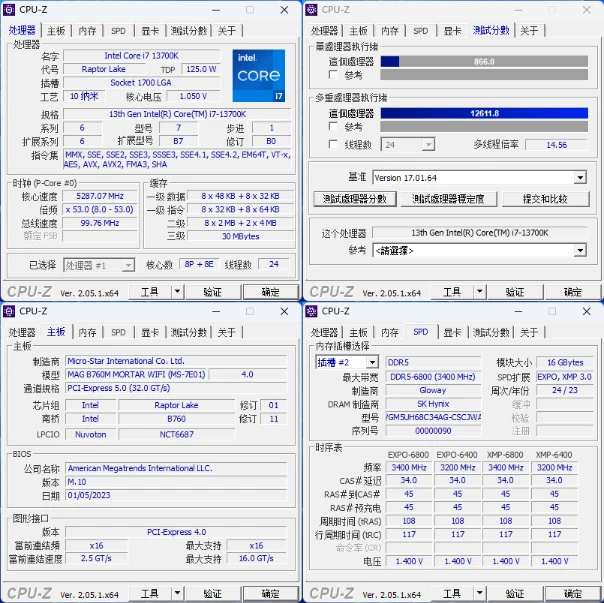Expand the Version 17.01.64 benchmark dropdown
Screen dimensions: 604x603
[x=580, y=178]
